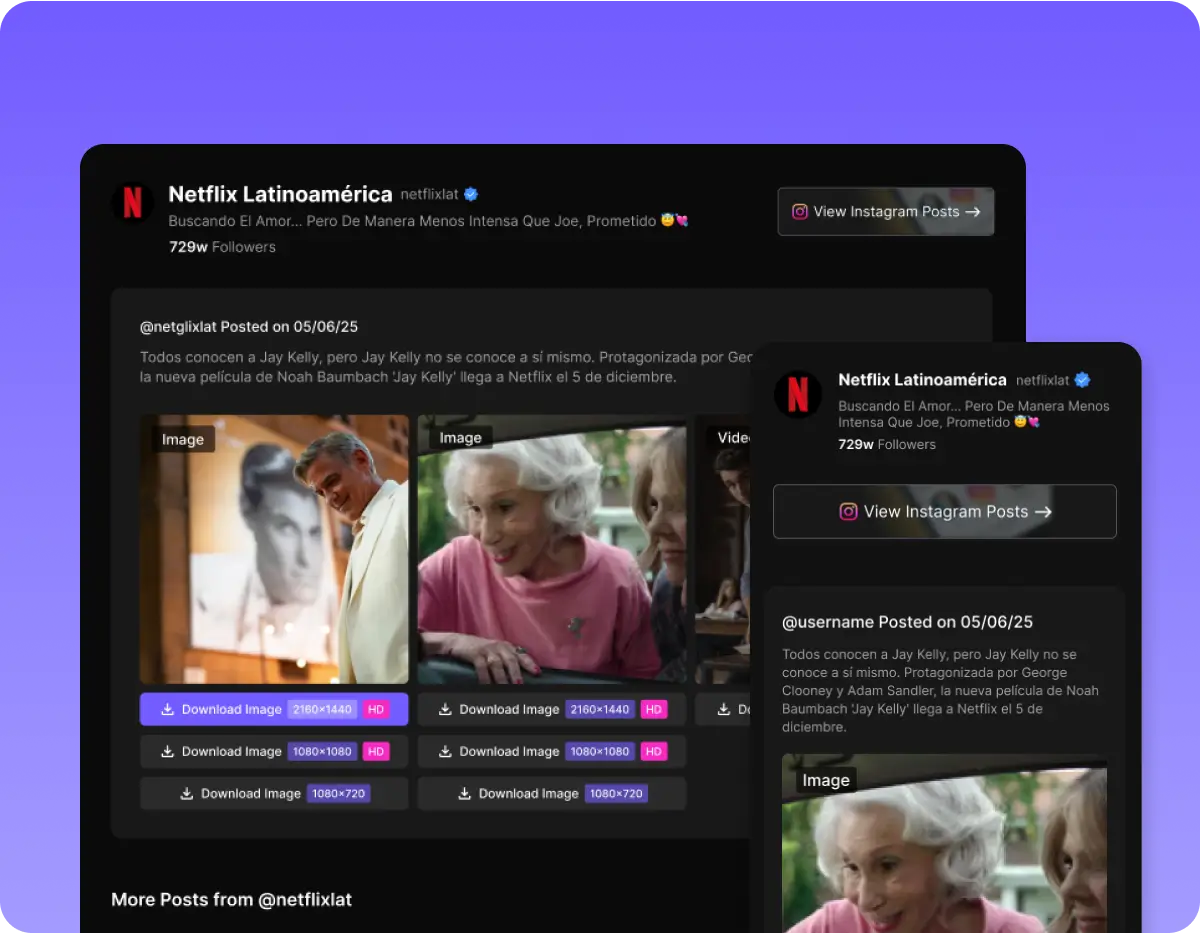Click the verified badge in the mobile card header

[x=1082, y=380]
